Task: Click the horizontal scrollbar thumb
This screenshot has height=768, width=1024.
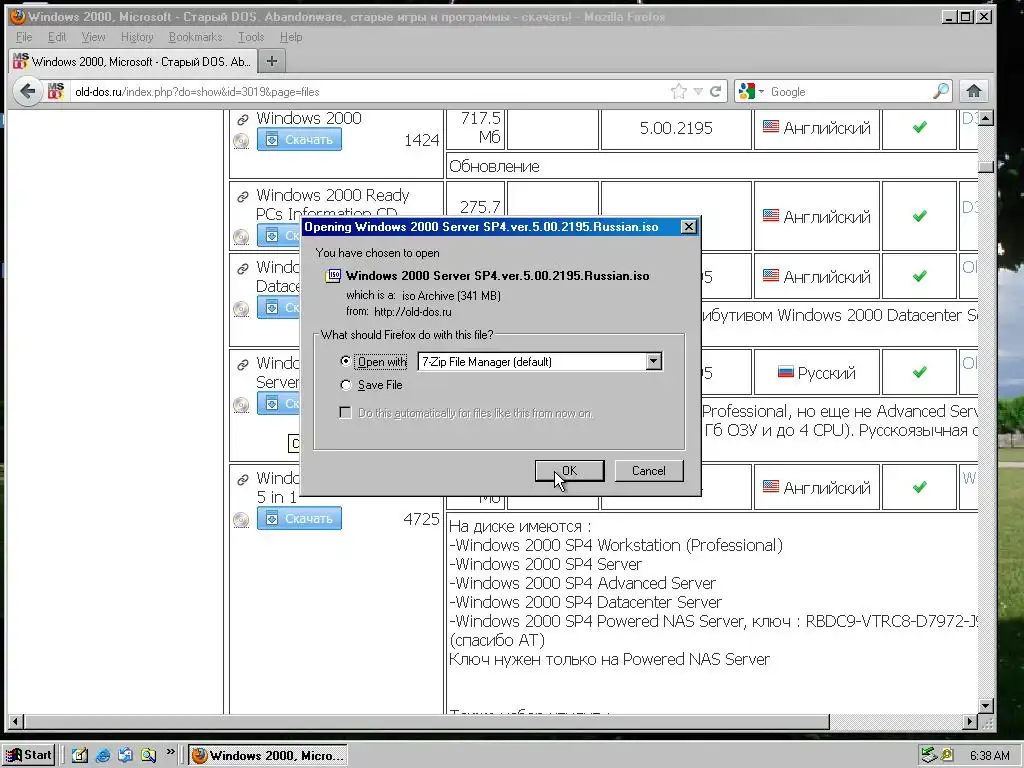Action: 427,722
